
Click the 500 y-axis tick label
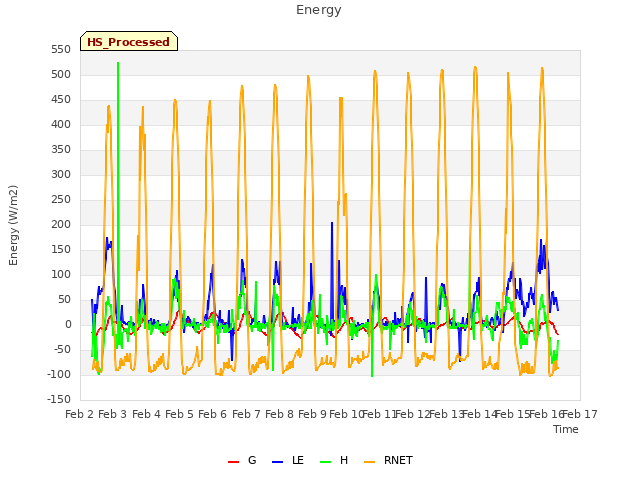point(61,74)
